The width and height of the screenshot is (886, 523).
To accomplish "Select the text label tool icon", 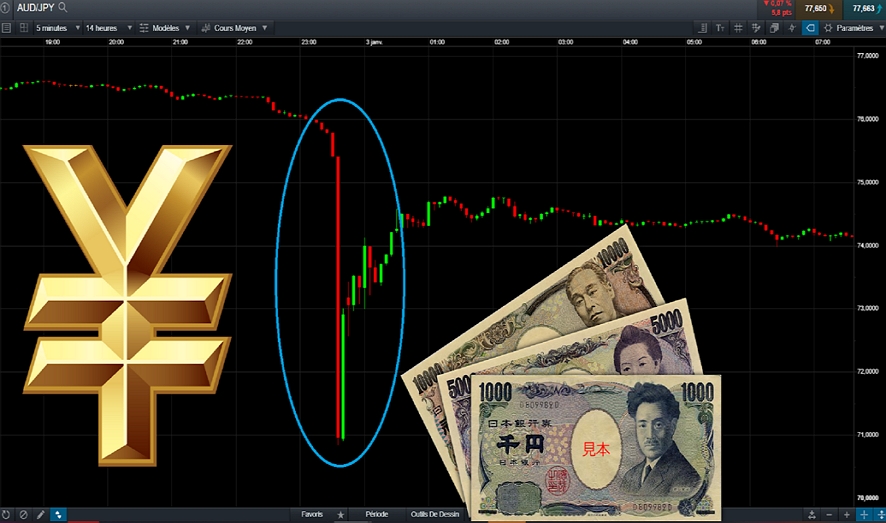I will coord(719,28).
